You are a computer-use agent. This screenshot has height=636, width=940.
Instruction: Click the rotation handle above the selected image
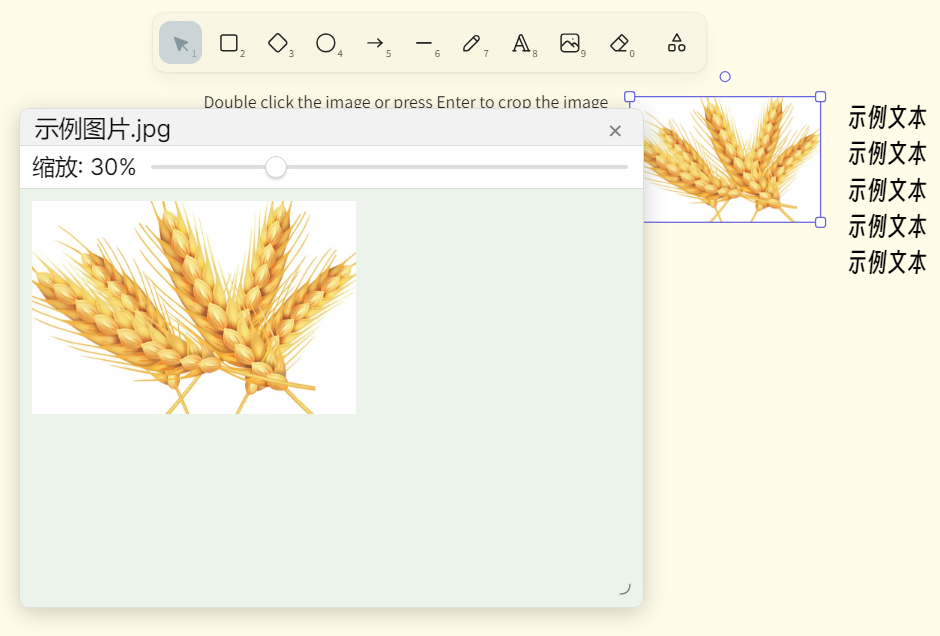pos(725,77)
